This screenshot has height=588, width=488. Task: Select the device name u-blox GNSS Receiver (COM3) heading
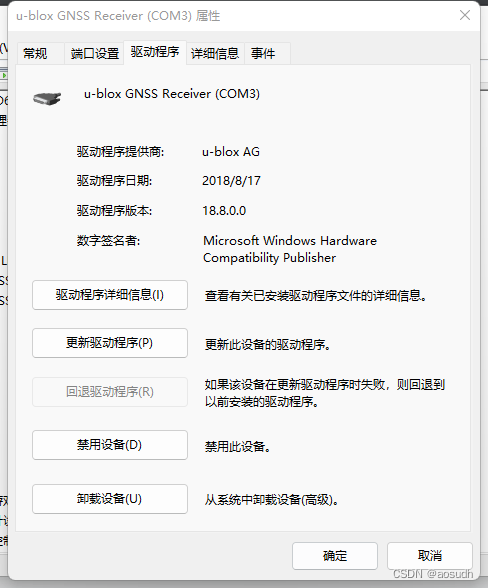click(172, 94)
